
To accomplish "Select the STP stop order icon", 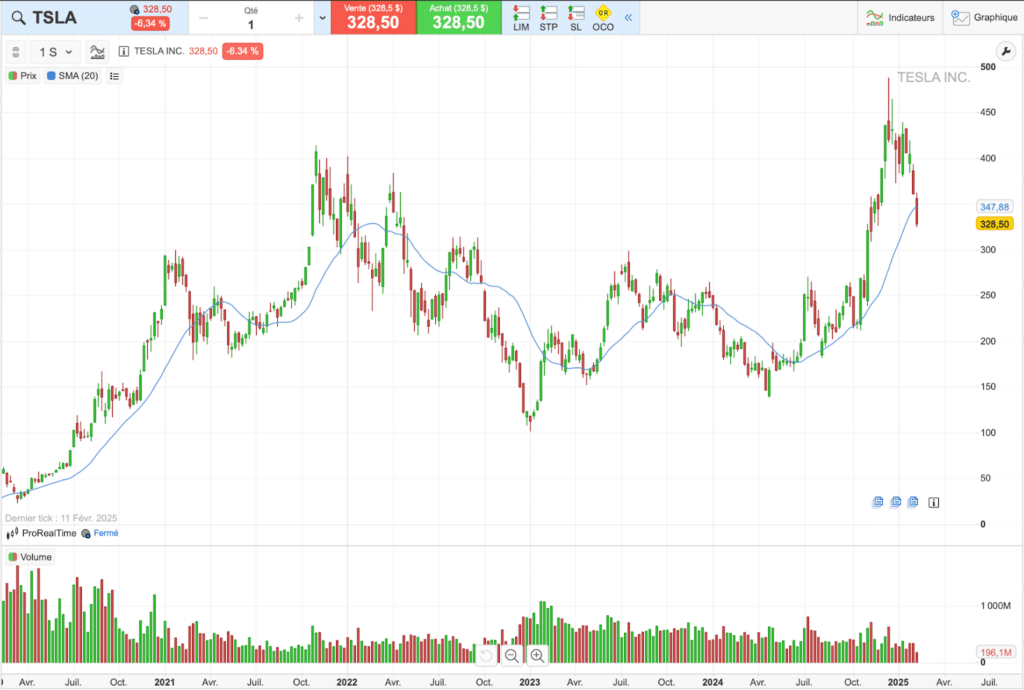I will click(549, 18).
